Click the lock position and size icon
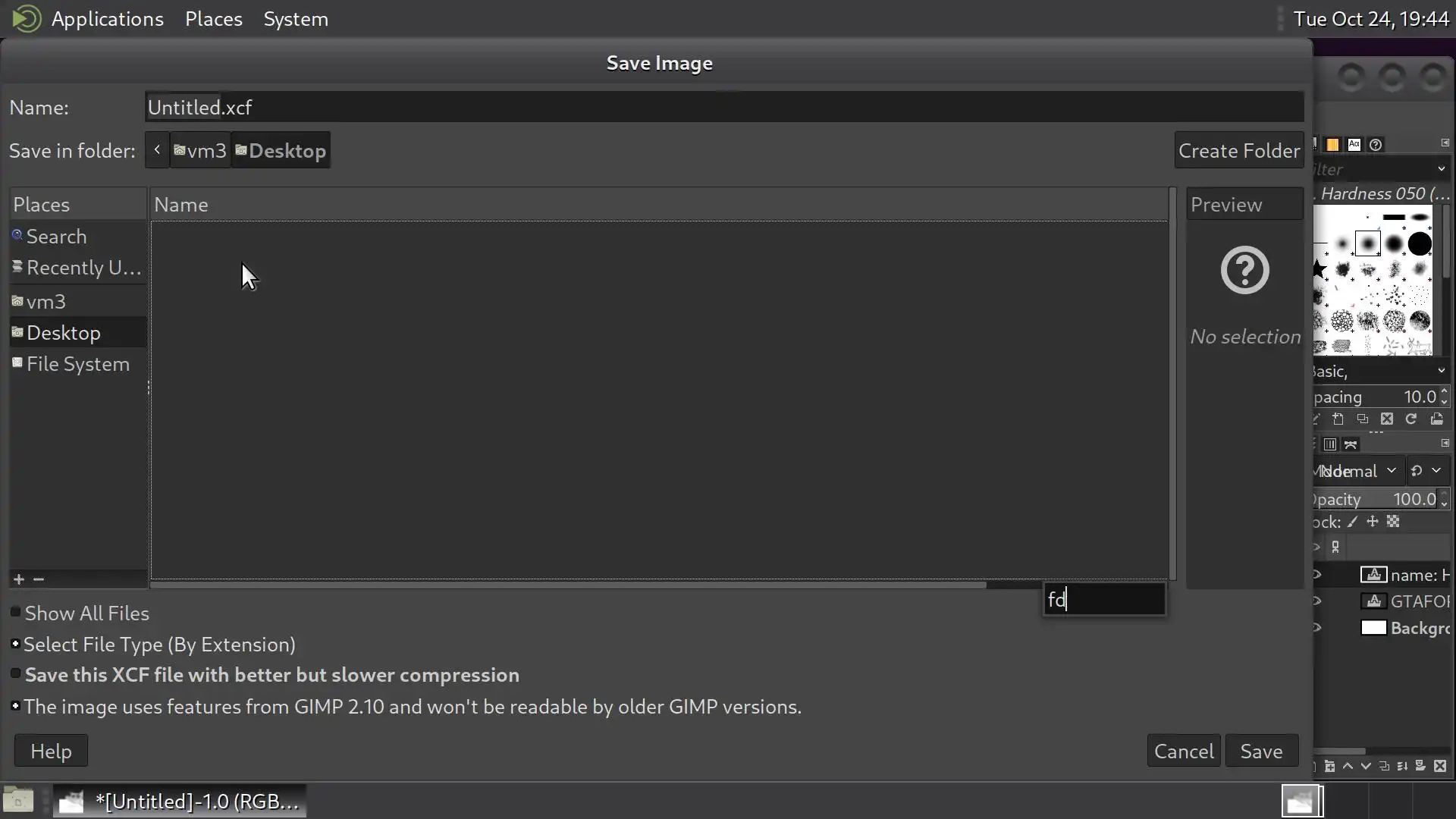1456x819 pixels. point(1372,522)
